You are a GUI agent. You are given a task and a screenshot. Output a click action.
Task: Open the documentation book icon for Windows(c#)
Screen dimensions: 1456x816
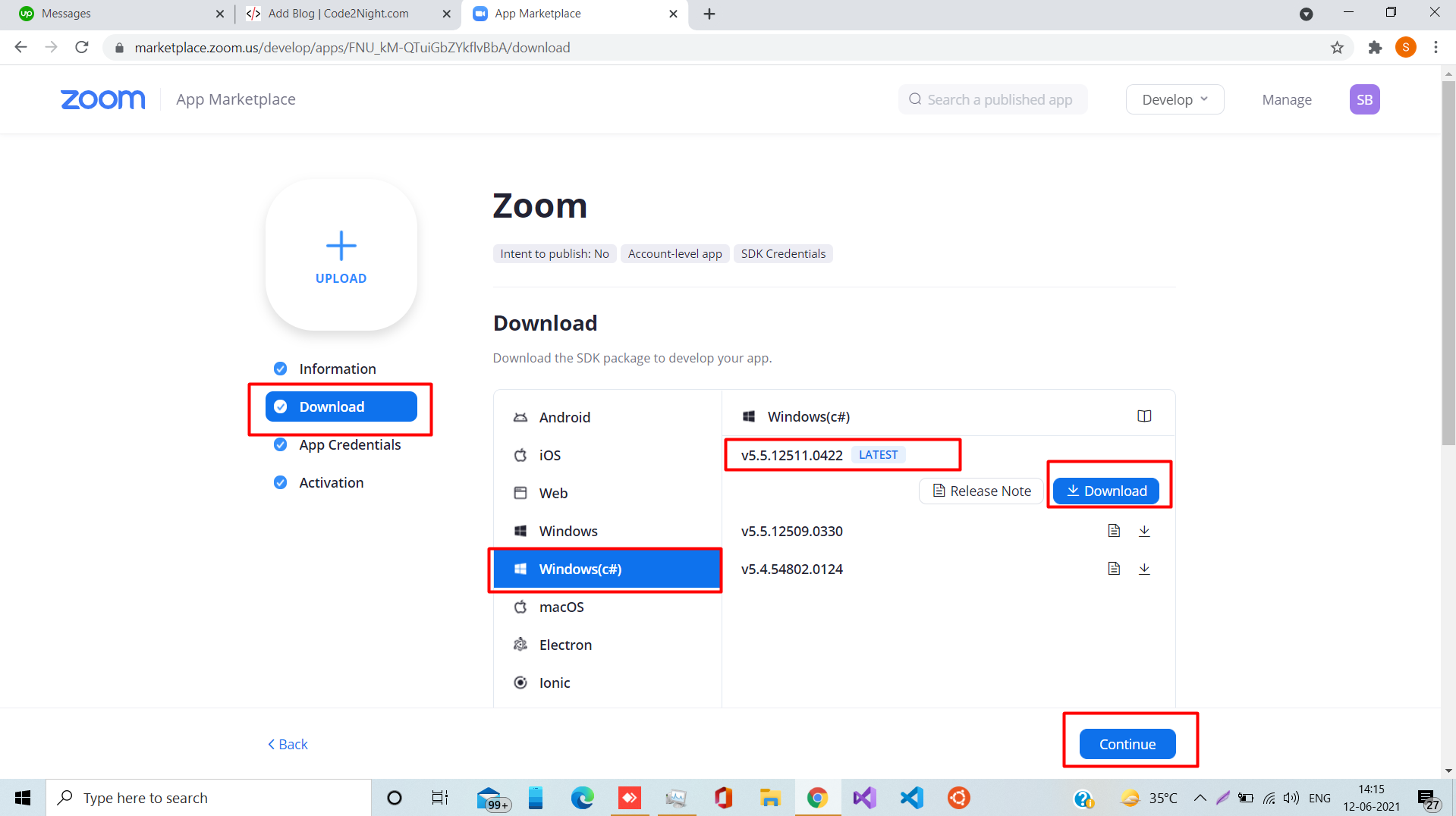[1144, 416]
